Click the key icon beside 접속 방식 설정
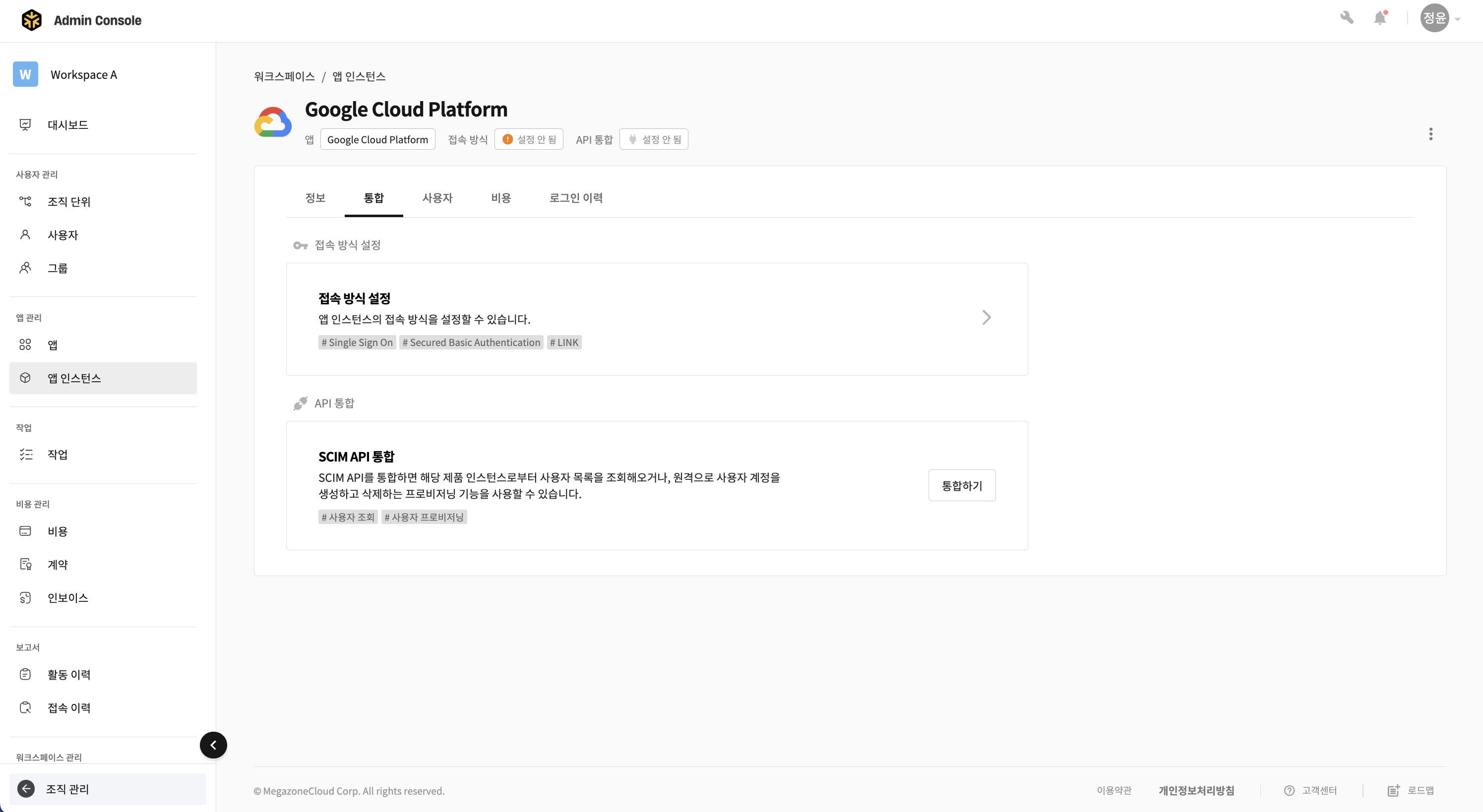This screenshot has height=812, width=1483. [300, 246]
